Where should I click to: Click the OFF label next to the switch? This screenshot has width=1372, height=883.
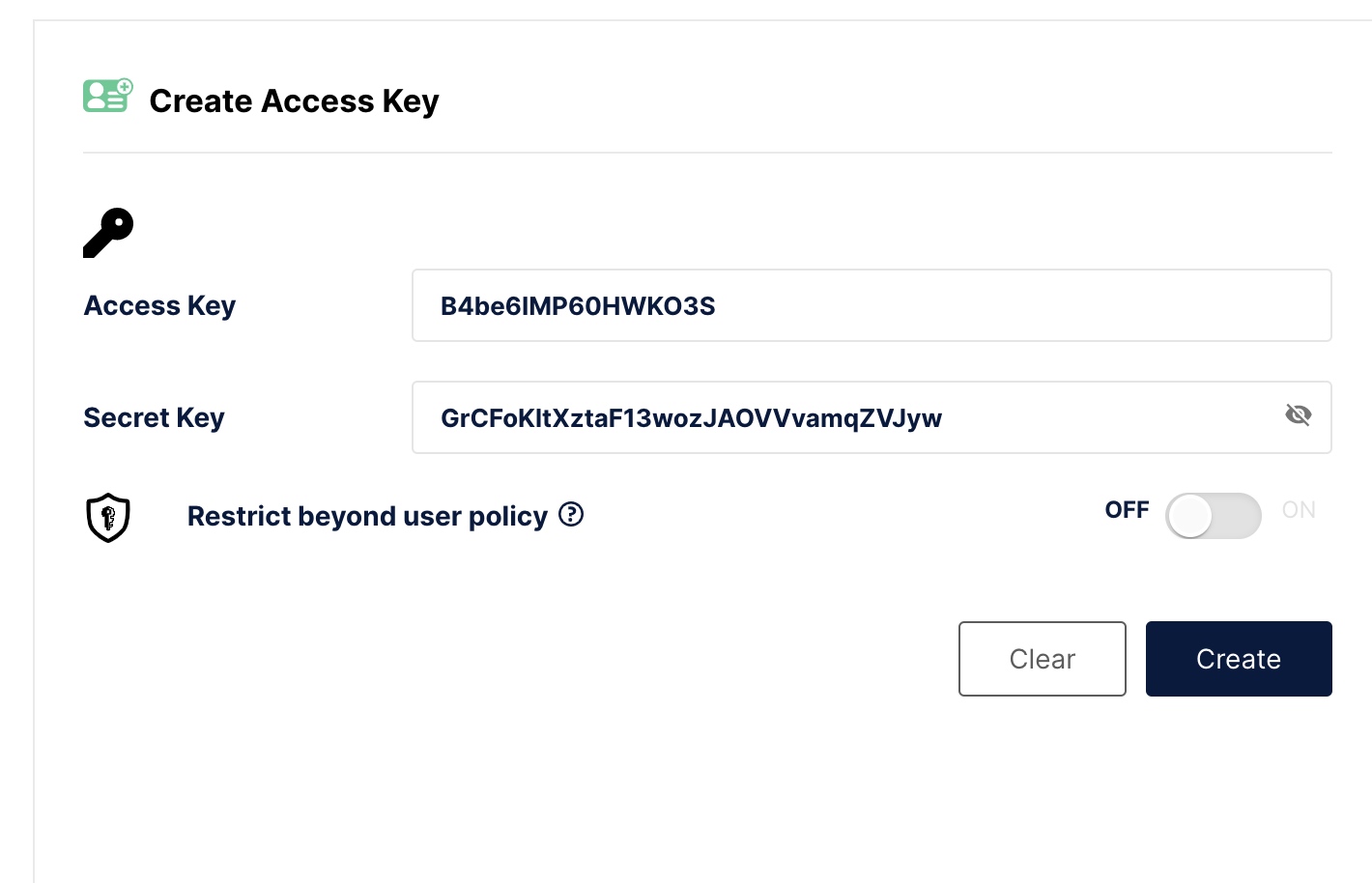click(x=1127, y=510)
